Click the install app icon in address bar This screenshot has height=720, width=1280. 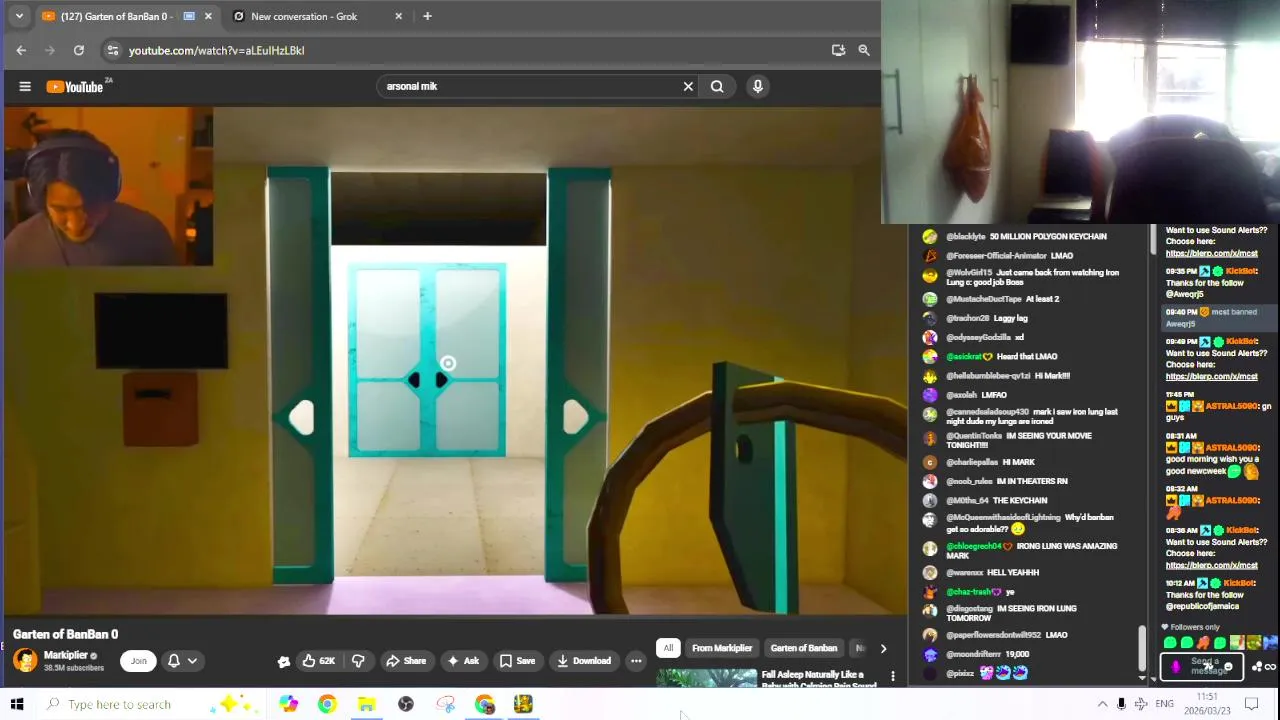pyautogui.click(x=838, y=50)
